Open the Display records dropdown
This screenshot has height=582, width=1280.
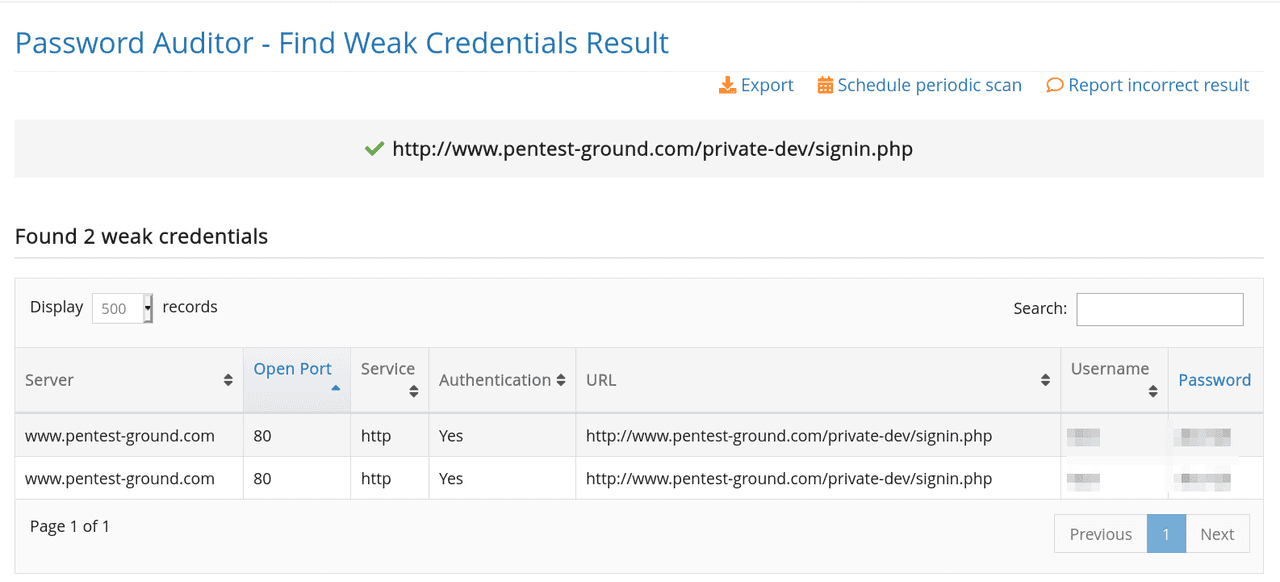[x=122, y=308]
